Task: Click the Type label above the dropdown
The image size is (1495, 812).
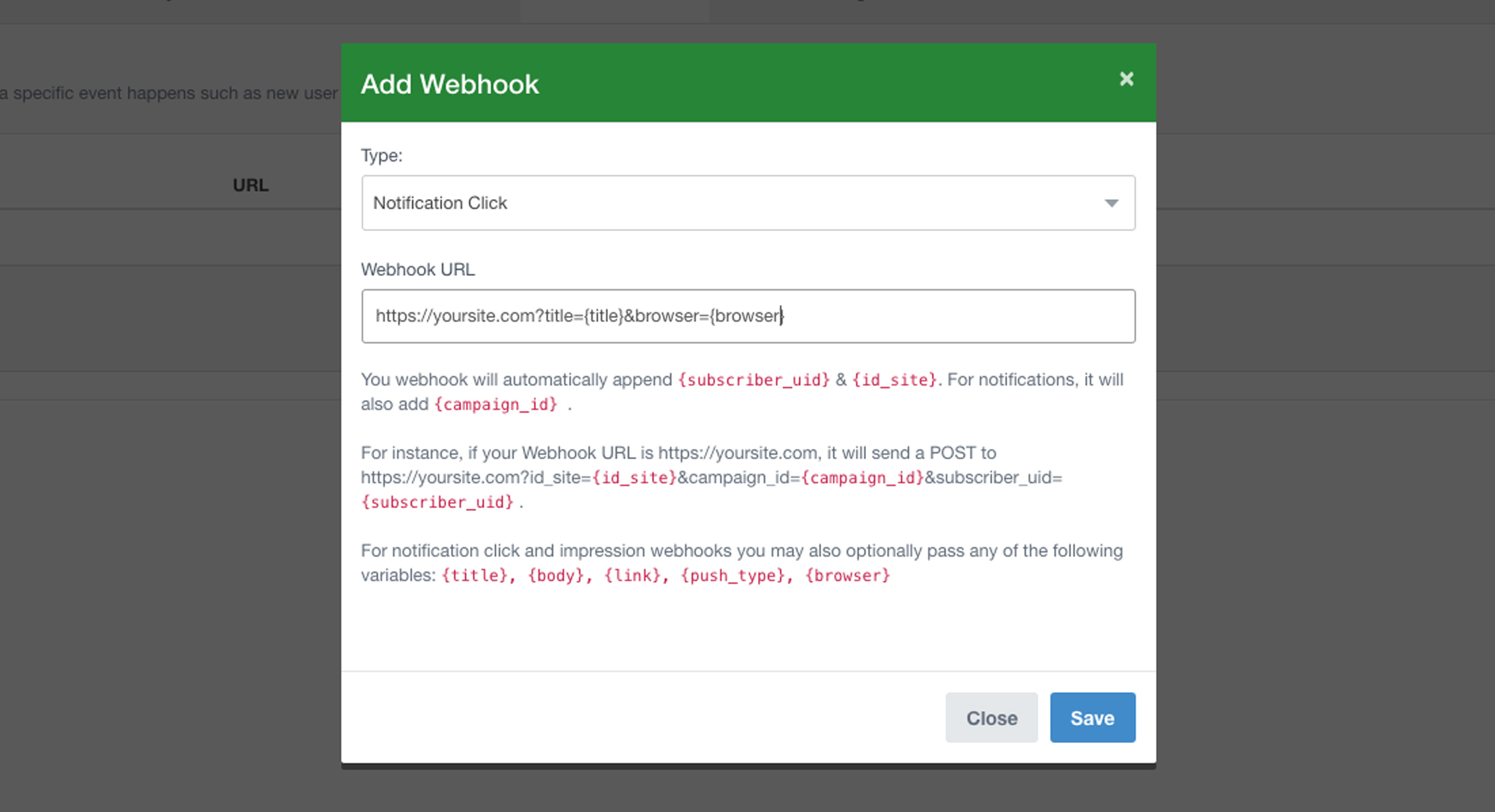Action: point(381,154)
